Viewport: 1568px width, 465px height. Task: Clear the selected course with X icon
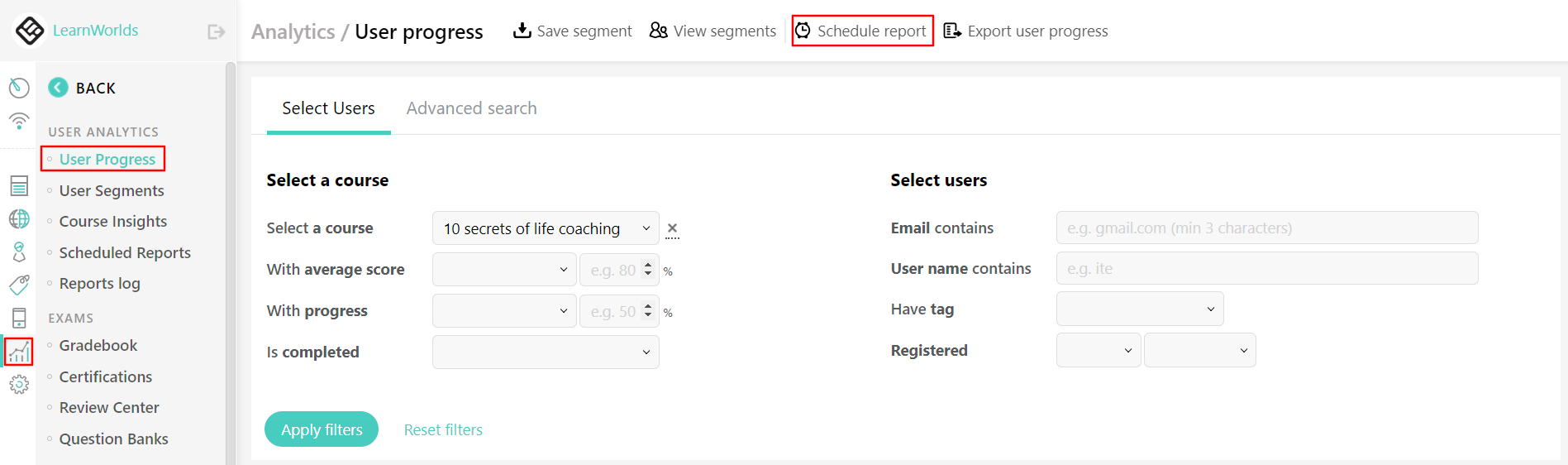click(672, 228)
